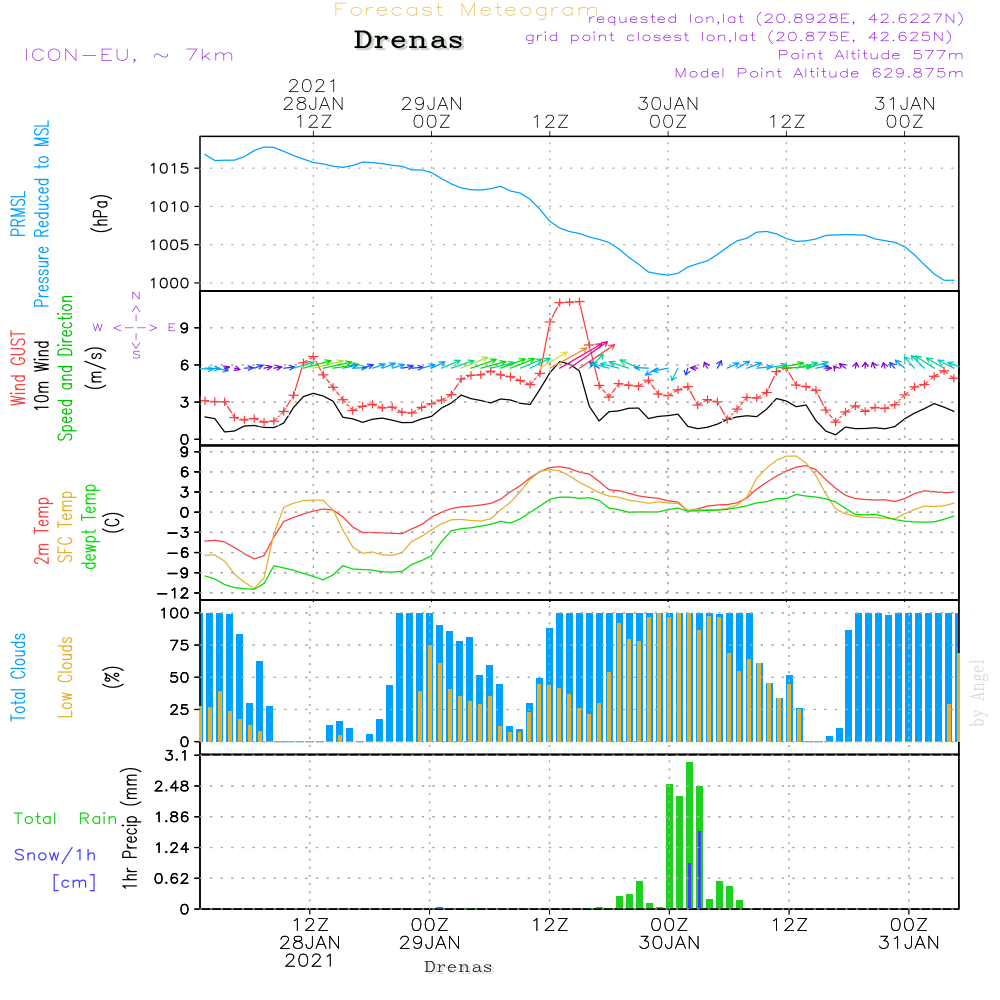The width and height of the screenshot is (1000, 1000).
Task: Select the 'ICON-EU, ~ 7km' model label
Action: coord(128,55)
